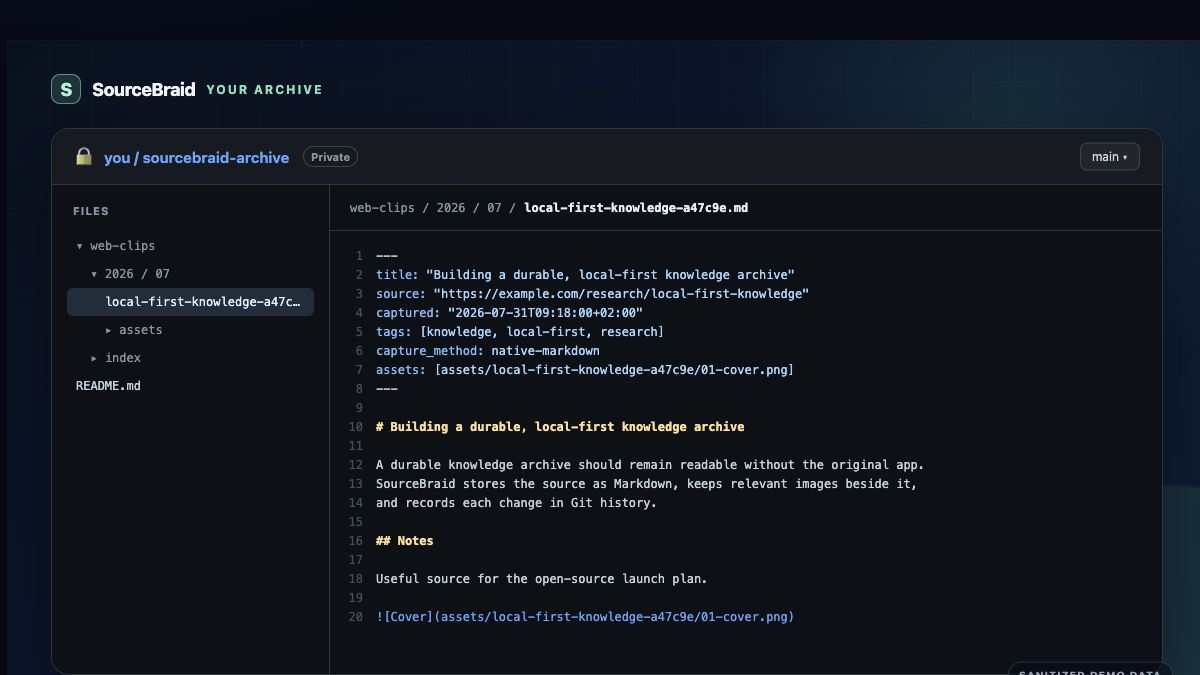Click the source URL line
This screenshot has width=1200, height=675.
tap(592, 294)
